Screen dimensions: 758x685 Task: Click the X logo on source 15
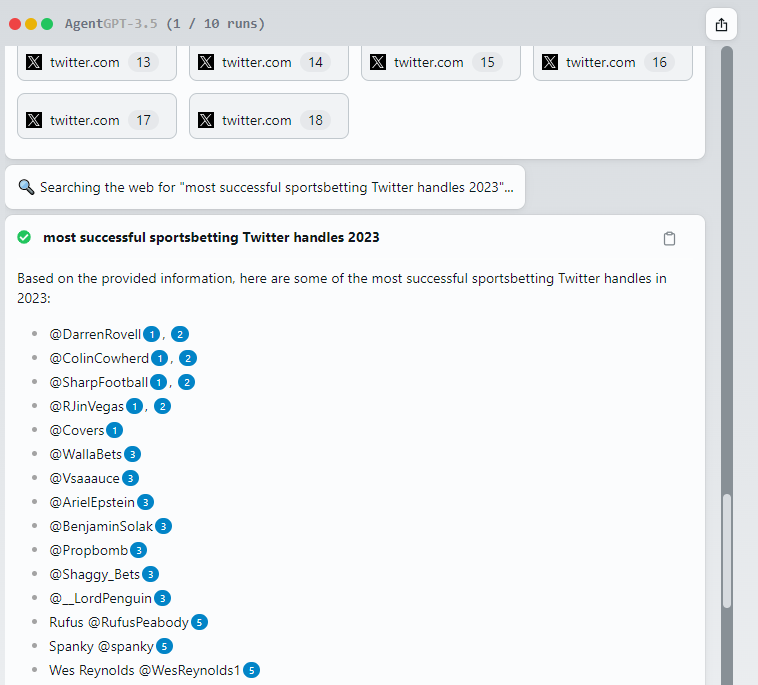pos(378,62)
